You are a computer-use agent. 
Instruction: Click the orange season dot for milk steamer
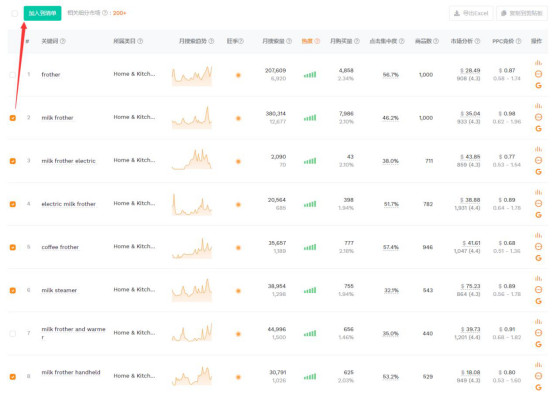238,291
